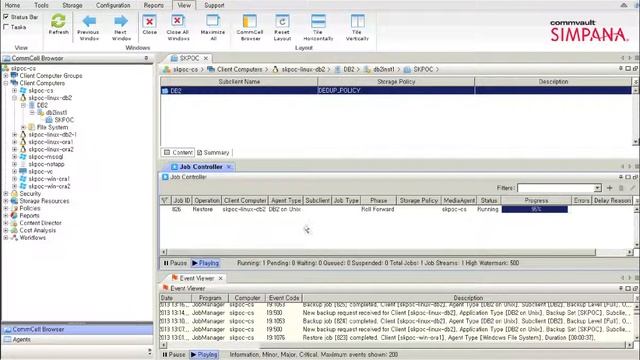The image size is (640, 360).
Task: Open the Filters dropdown
Action: pos(598,188)
